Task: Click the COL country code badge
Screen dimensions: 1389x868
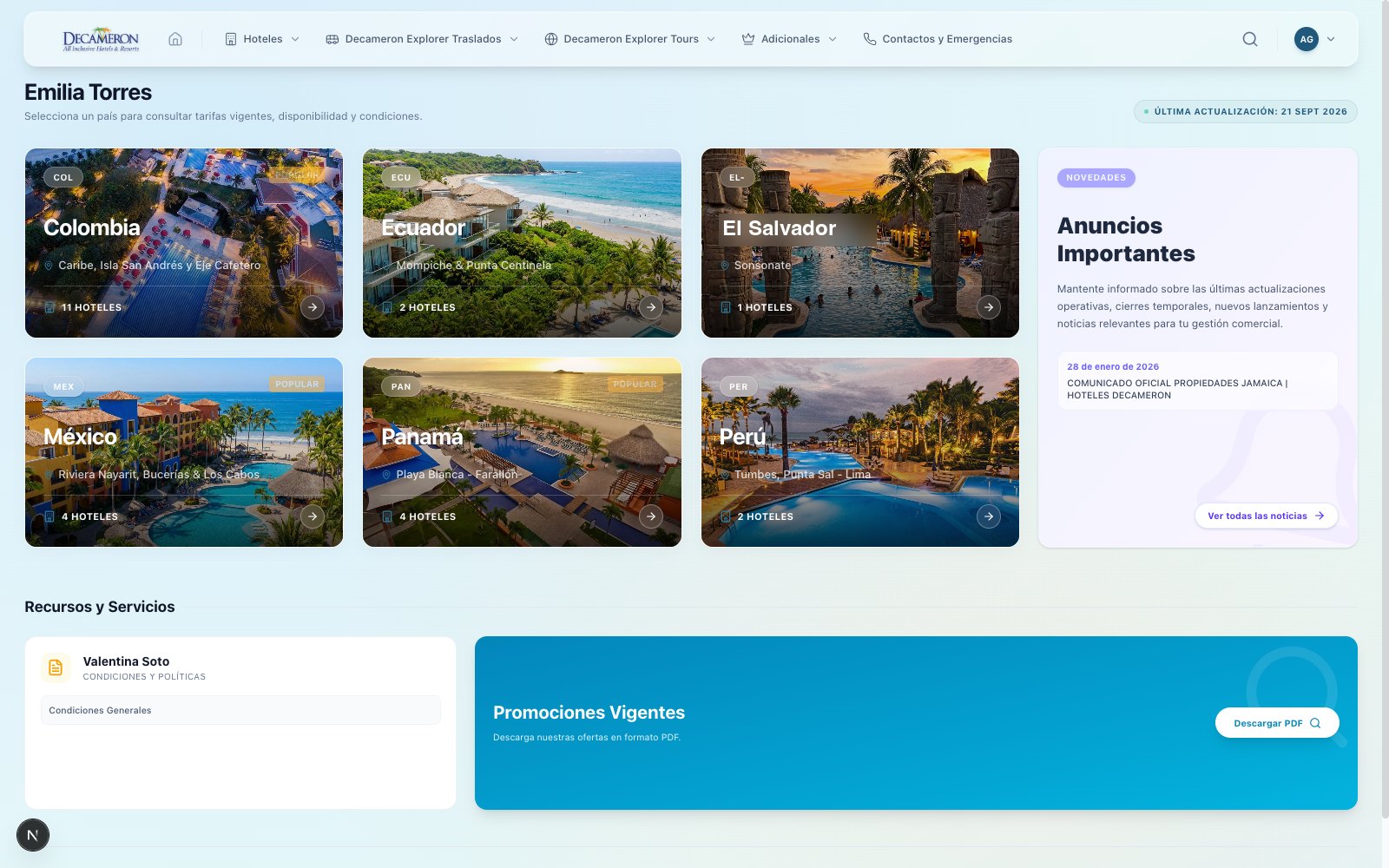Action: [63, 177]
